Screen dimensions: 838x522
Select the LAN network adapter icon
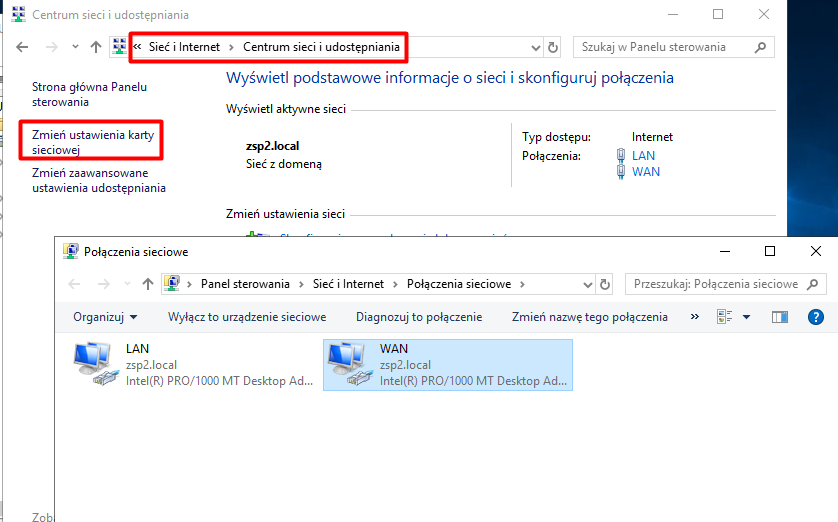point(96,364)
